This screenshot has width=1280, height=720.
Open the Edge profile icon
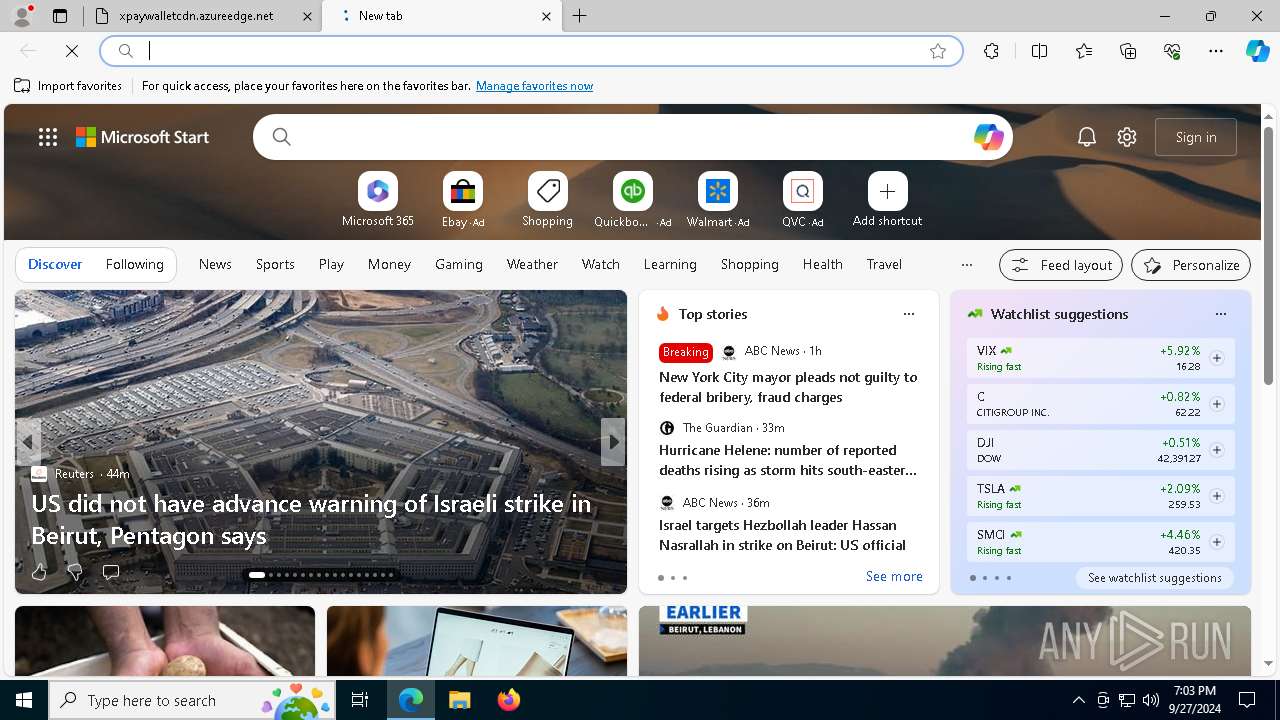coord(22,16)
